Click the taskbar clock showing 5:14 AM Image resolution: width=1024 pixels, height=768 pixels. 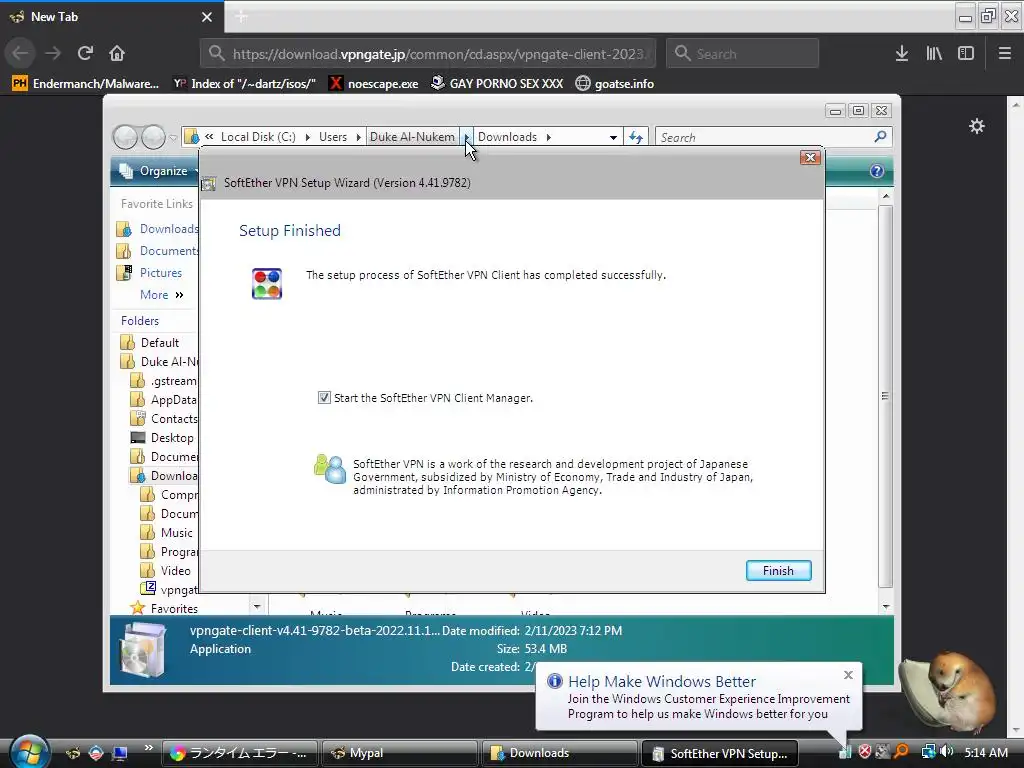click(985, 752)
